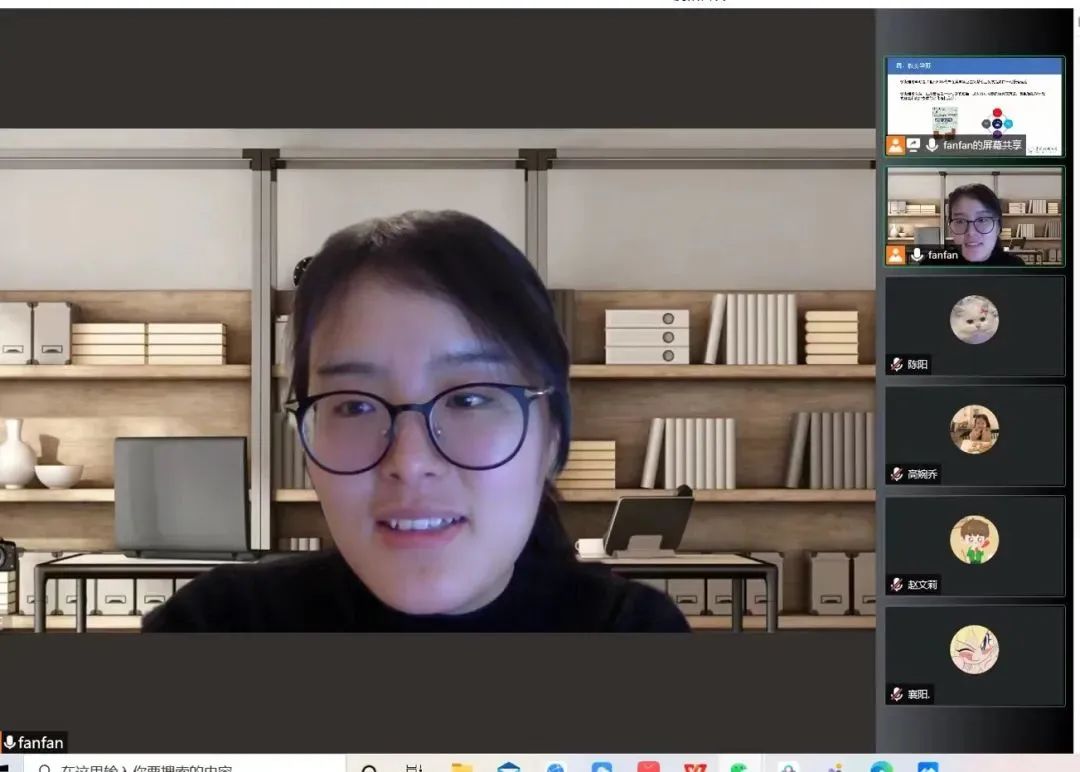Click the muted mic icon beside 高婉乔
This screenshot has height=772, width=1080.
coord(897,474)
